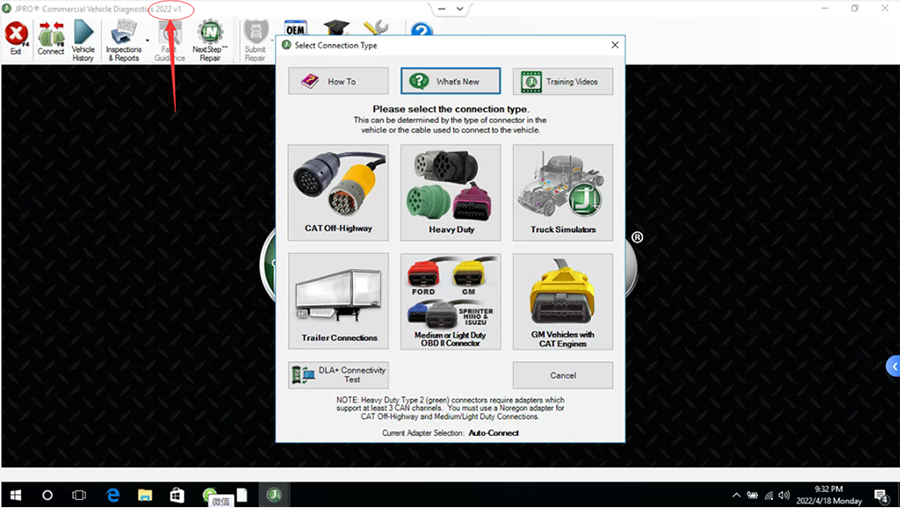Click the title bar dash control
This screenshot has width=900, height=508.
point(441,9)
